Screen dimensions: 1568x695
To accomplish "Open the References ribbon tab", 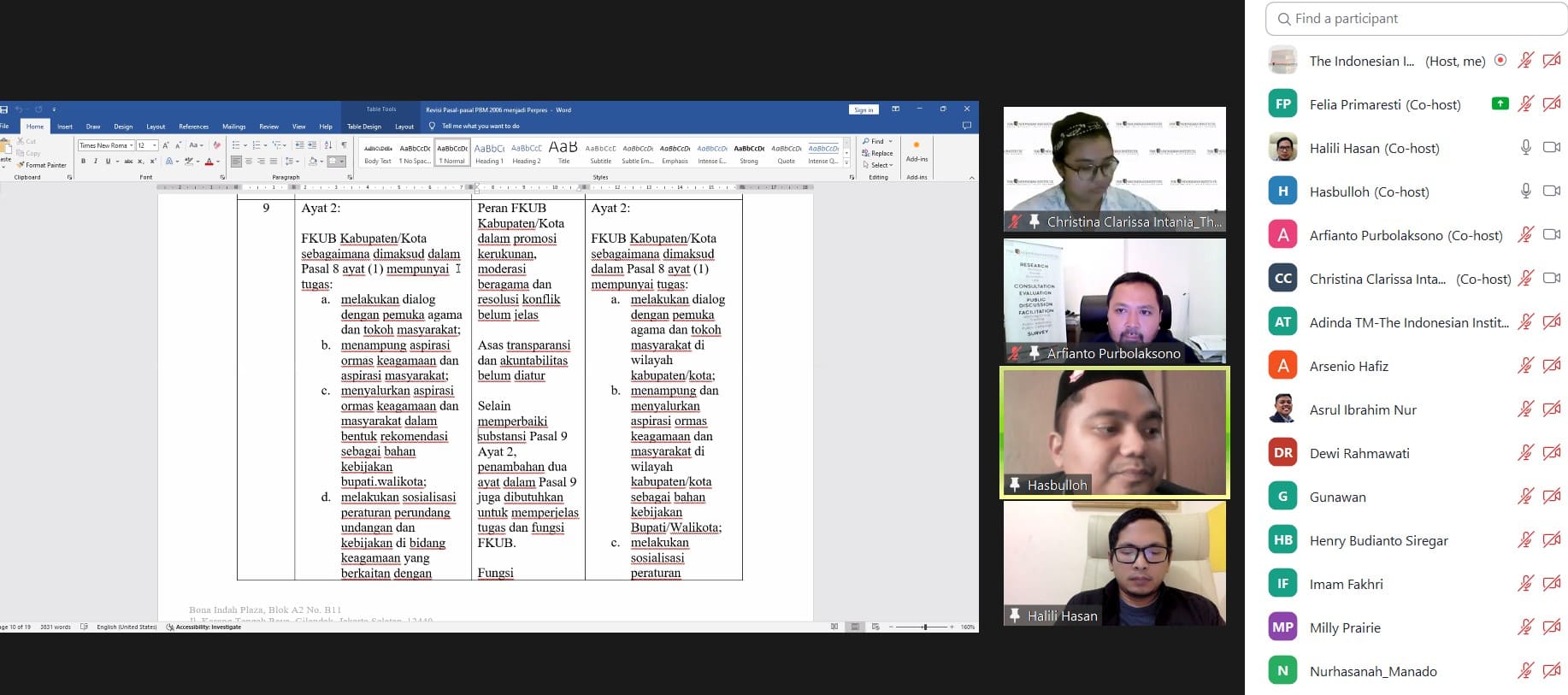I will pos(193,127).
